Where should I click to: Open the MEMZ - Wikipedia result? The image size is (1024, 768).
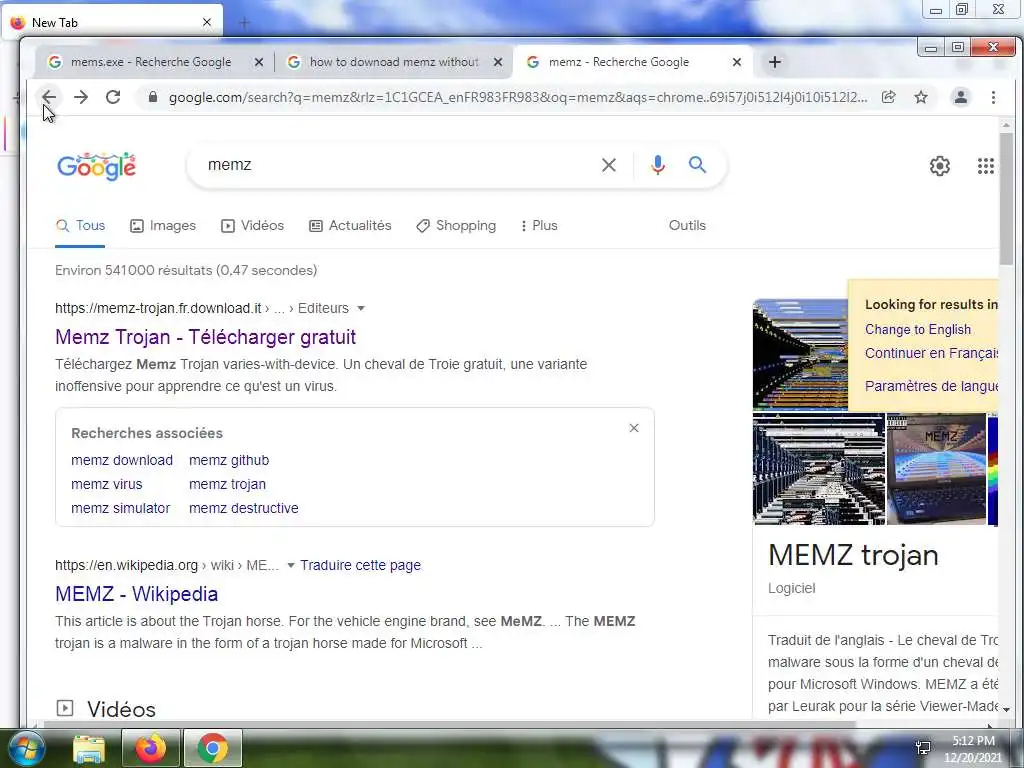[136, 594]
